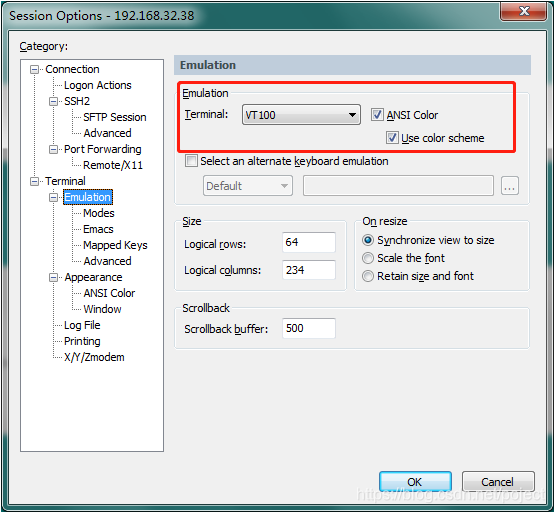Enable Select an alternate keyboard emulation

(191, 161)
